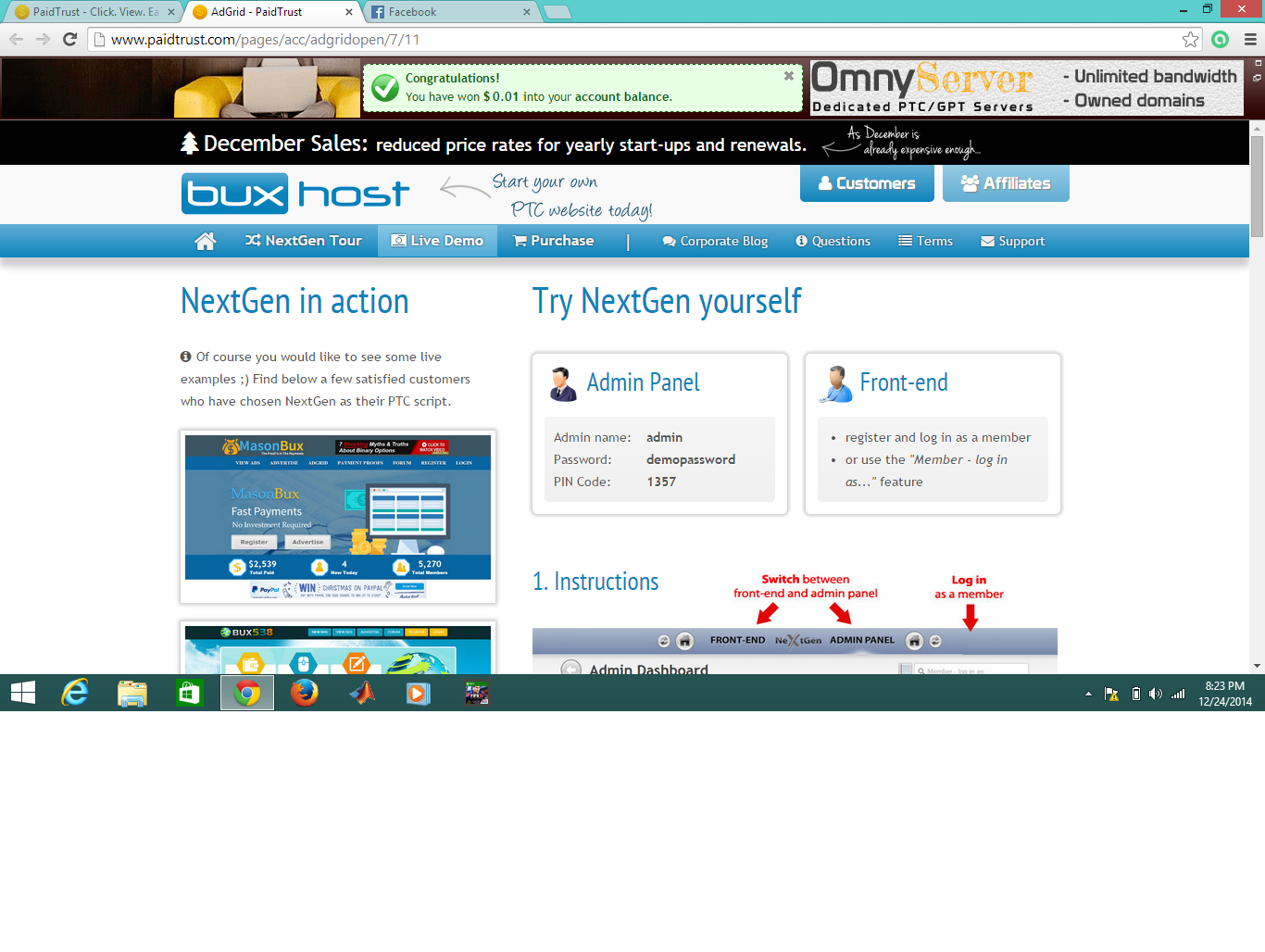Viewport: 1265px width, 952px height.
Task: Open the Admin Panel heading link
Action: [x=643, y=382]
